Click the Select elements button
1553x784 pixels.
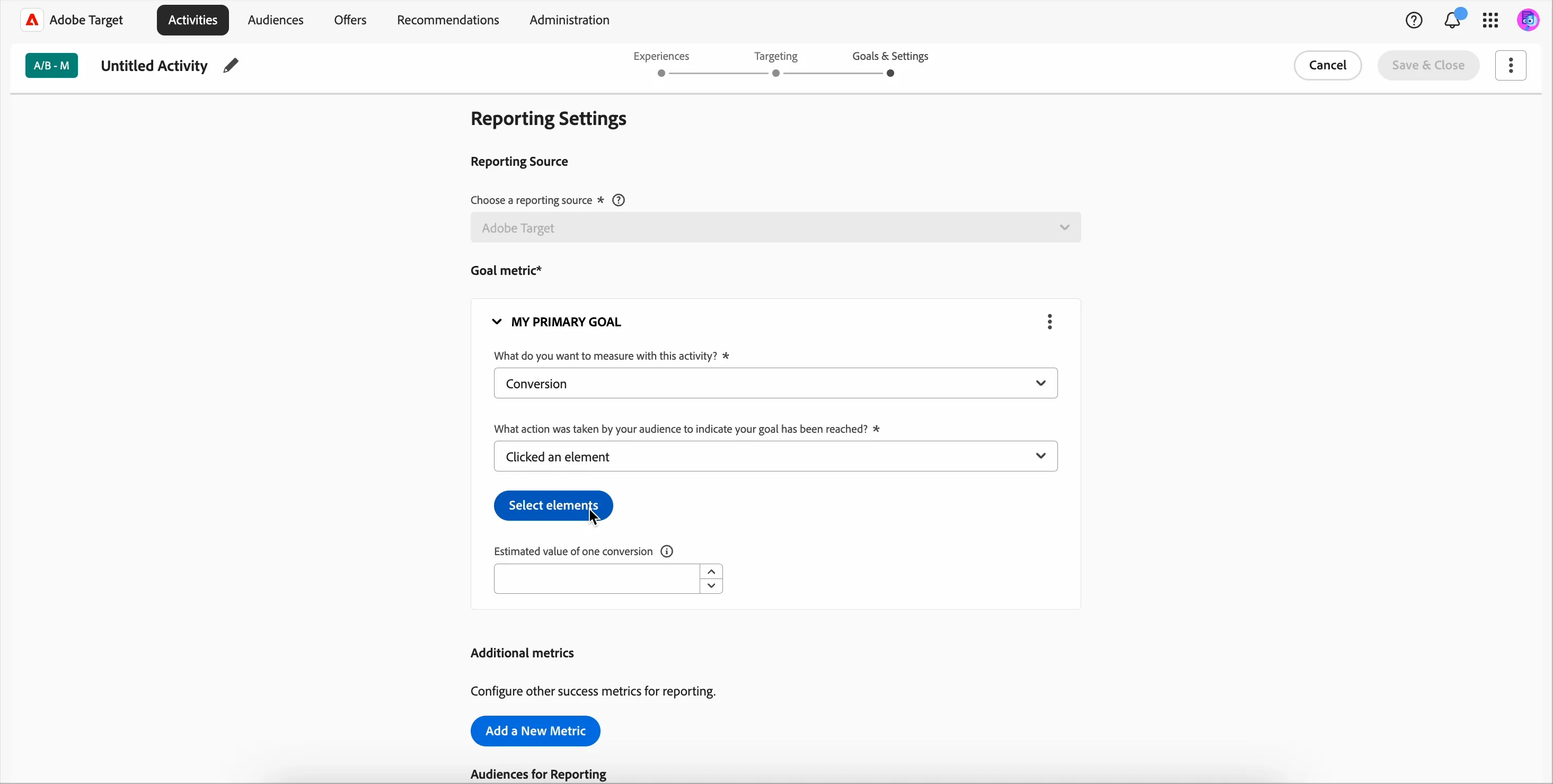point(553,505)
